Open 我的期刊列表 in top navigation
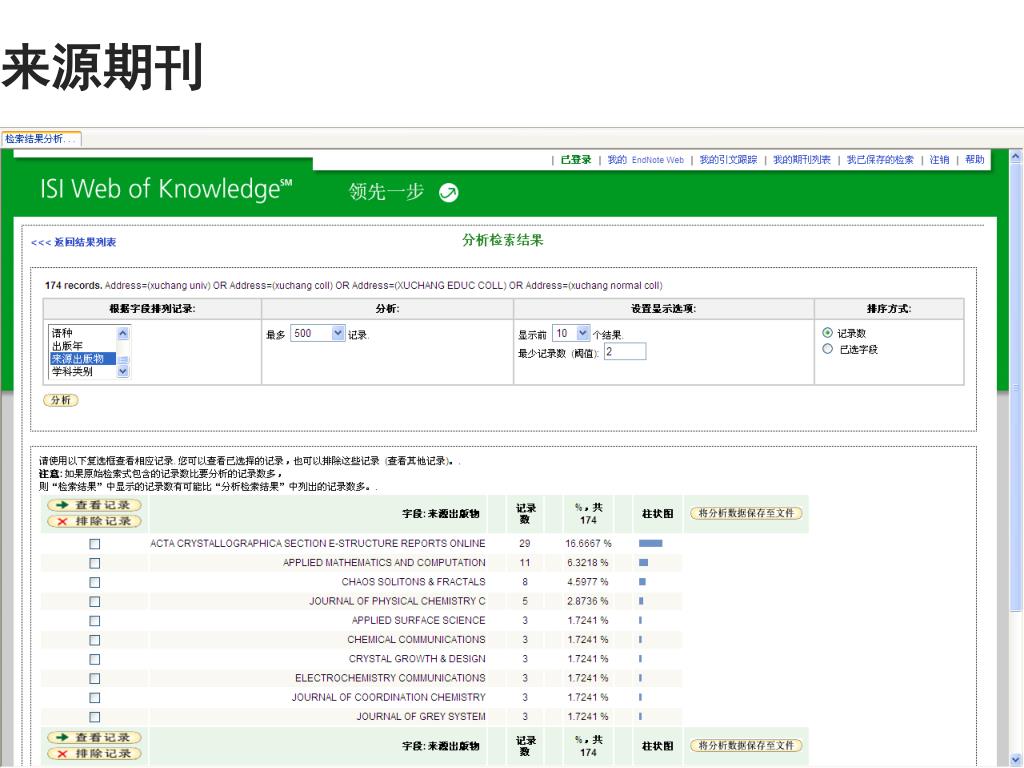 click(802, 160)
